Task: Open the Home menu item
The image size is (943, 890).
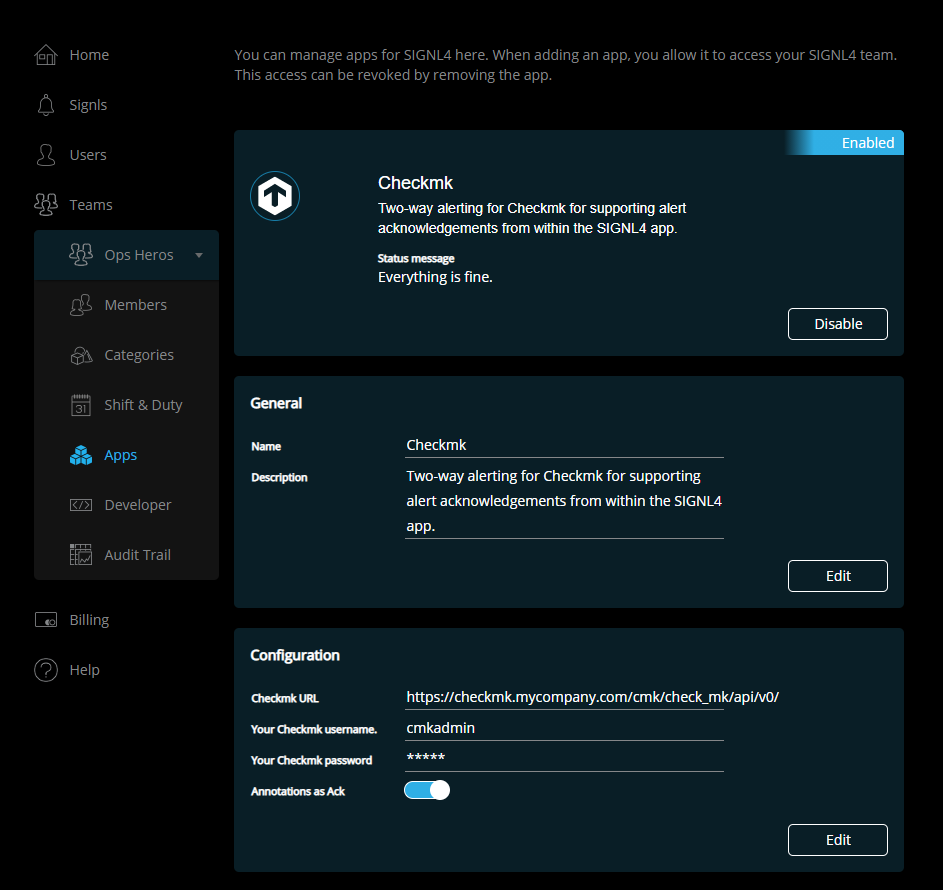Action: point(89,55)
